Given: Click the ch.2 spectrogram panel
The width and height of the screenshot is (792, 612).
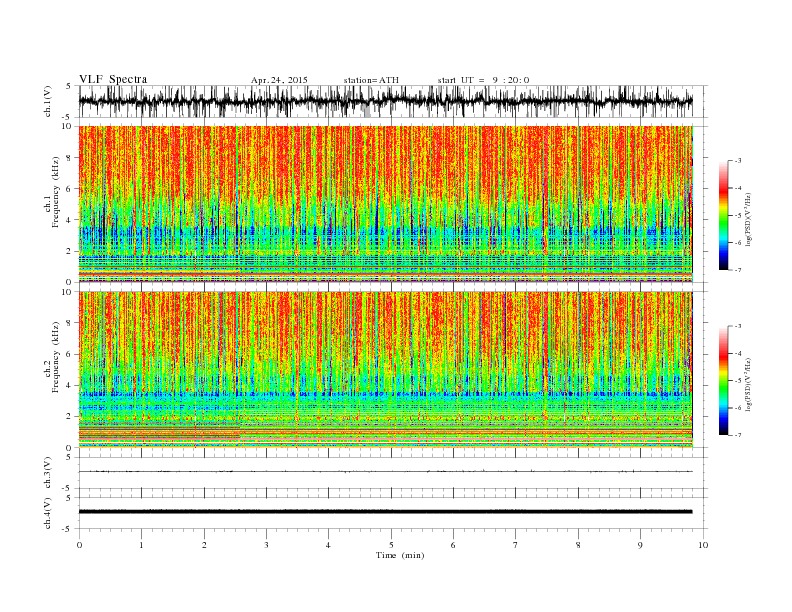Looking at the screenshot, I should click(385, 370).
